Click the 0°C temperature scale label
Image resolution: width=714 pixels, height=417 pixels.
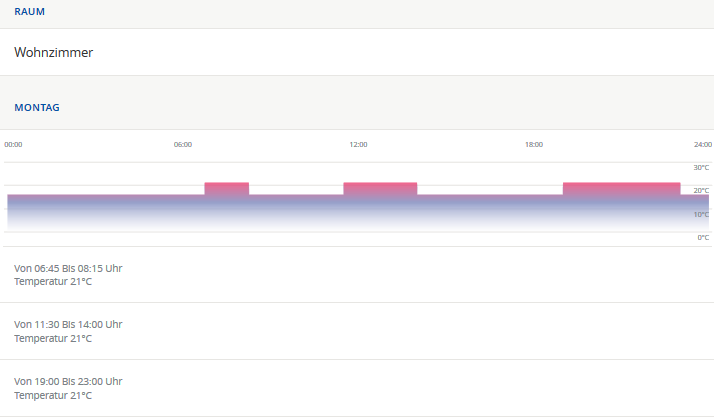click(x=703, y=237)
